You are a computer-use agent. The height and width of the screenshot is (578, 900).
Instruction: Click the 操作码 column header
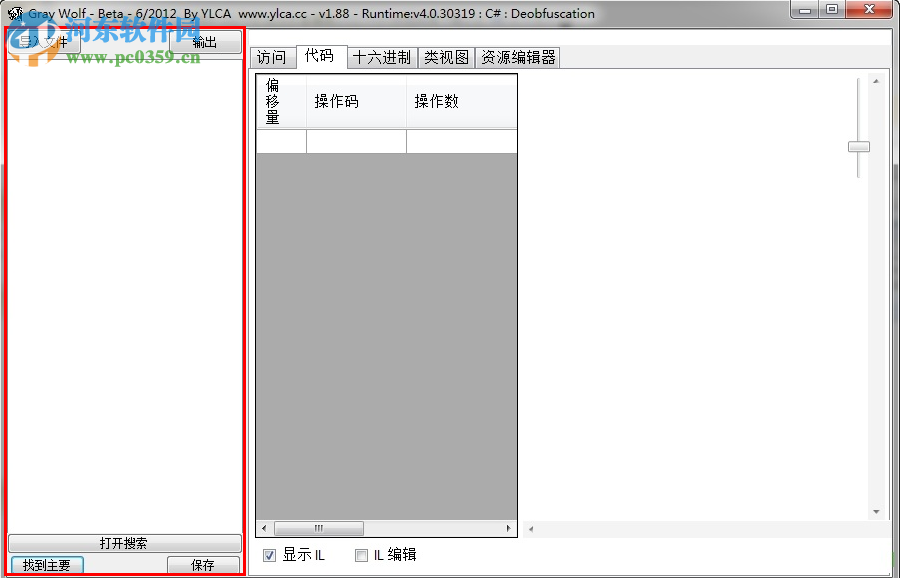click(356, 101)
